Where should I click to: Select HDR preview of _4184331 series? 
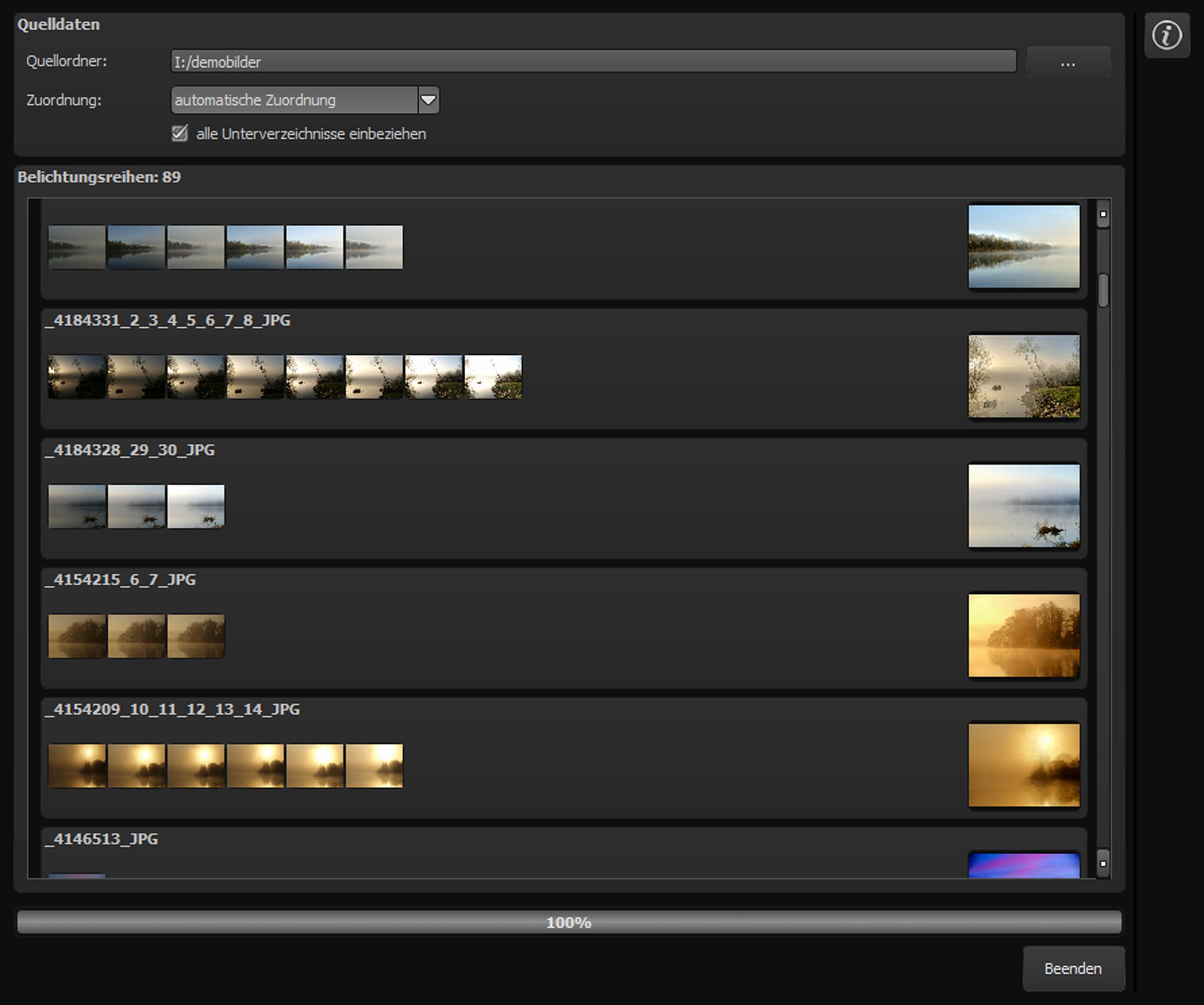point(1023,376)
